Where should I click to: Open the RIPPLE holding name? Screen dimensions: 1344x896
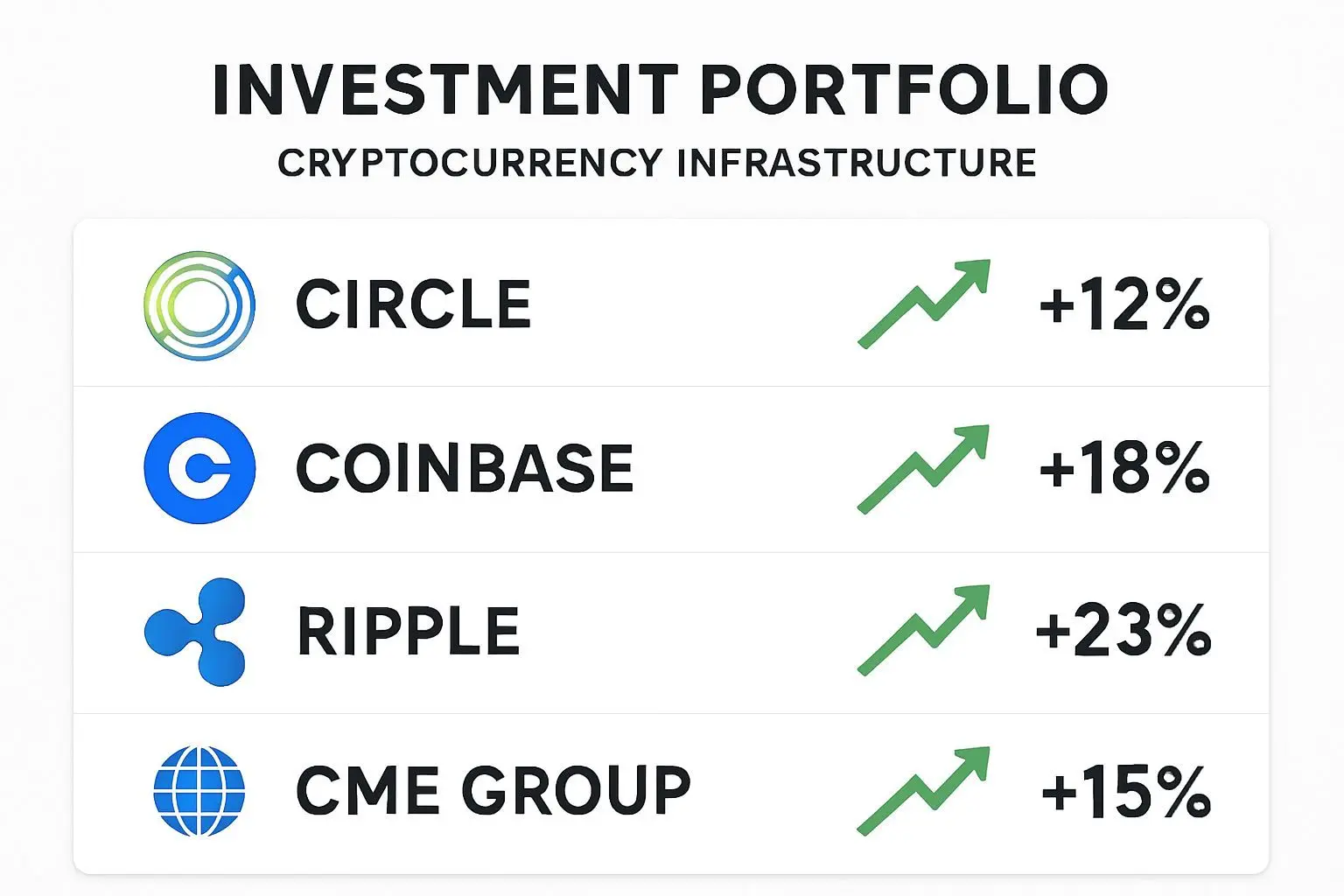(x=409, y=631)
